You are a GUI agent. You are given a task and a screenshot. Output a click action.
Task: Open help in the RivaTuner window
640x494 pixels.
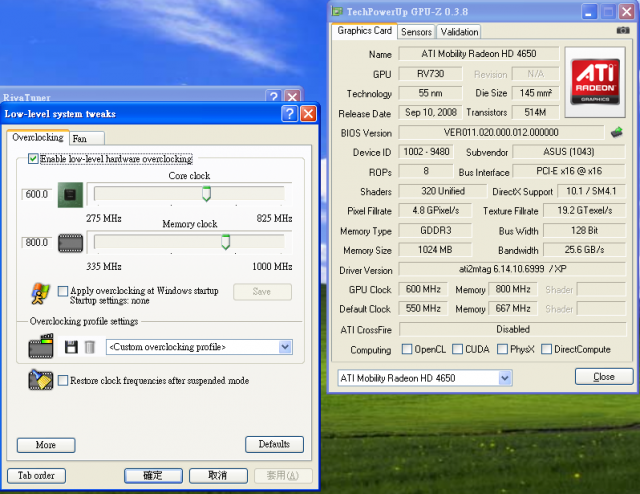click(273, 96)
